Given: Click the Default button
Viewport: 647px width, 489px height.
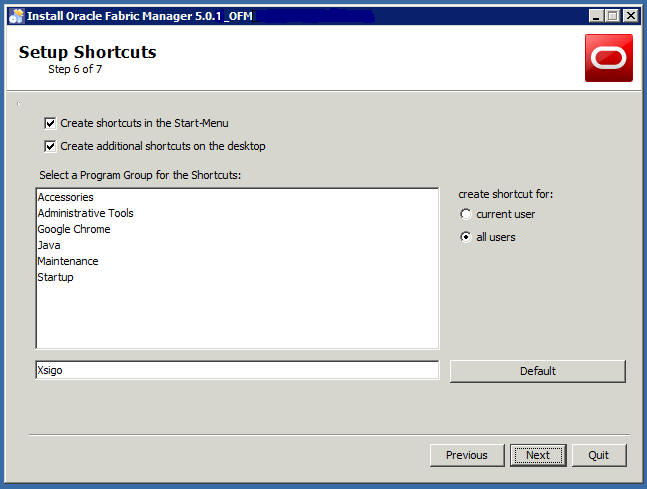Looking at the screenshot, I should (538, 371).
